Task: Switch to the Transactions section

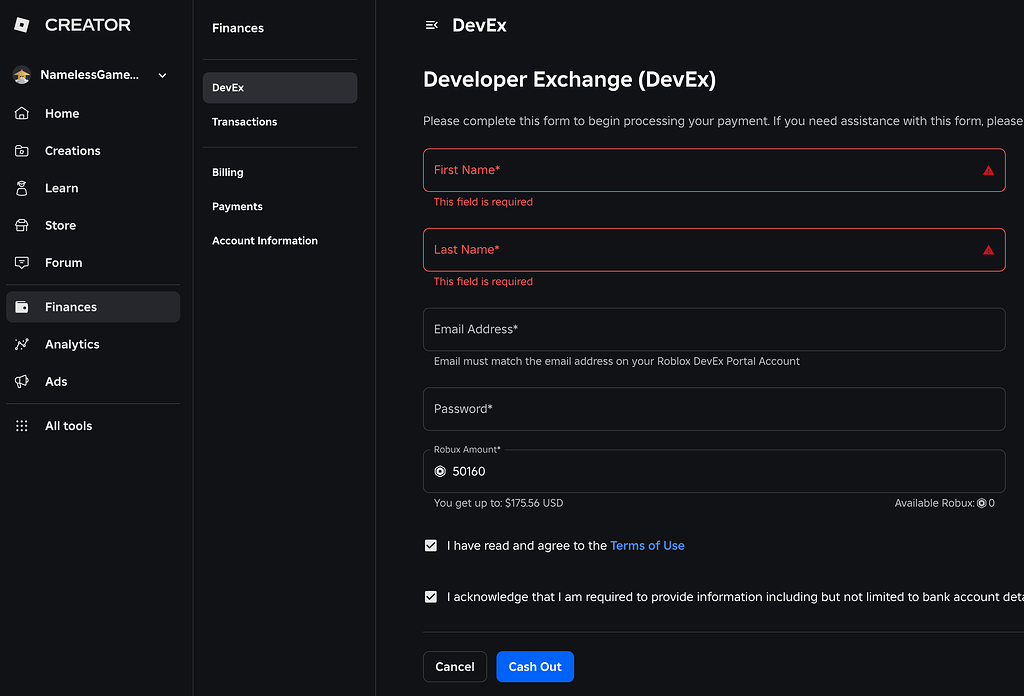Action: [x=244, y=121]
